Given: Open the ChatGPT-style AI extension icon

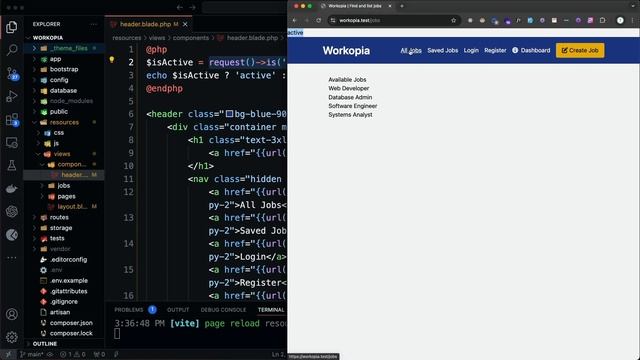Looking at the screenshot, I should [12, 211].
